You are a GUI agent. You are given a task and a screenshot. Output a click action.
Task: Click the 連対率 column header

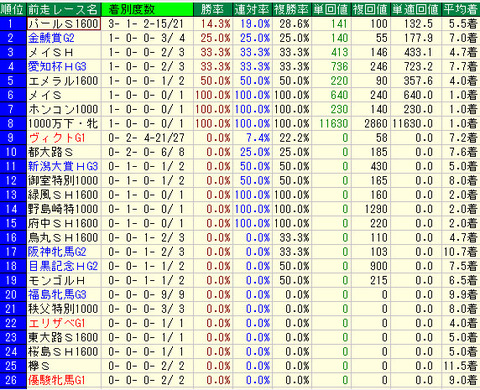252,10
